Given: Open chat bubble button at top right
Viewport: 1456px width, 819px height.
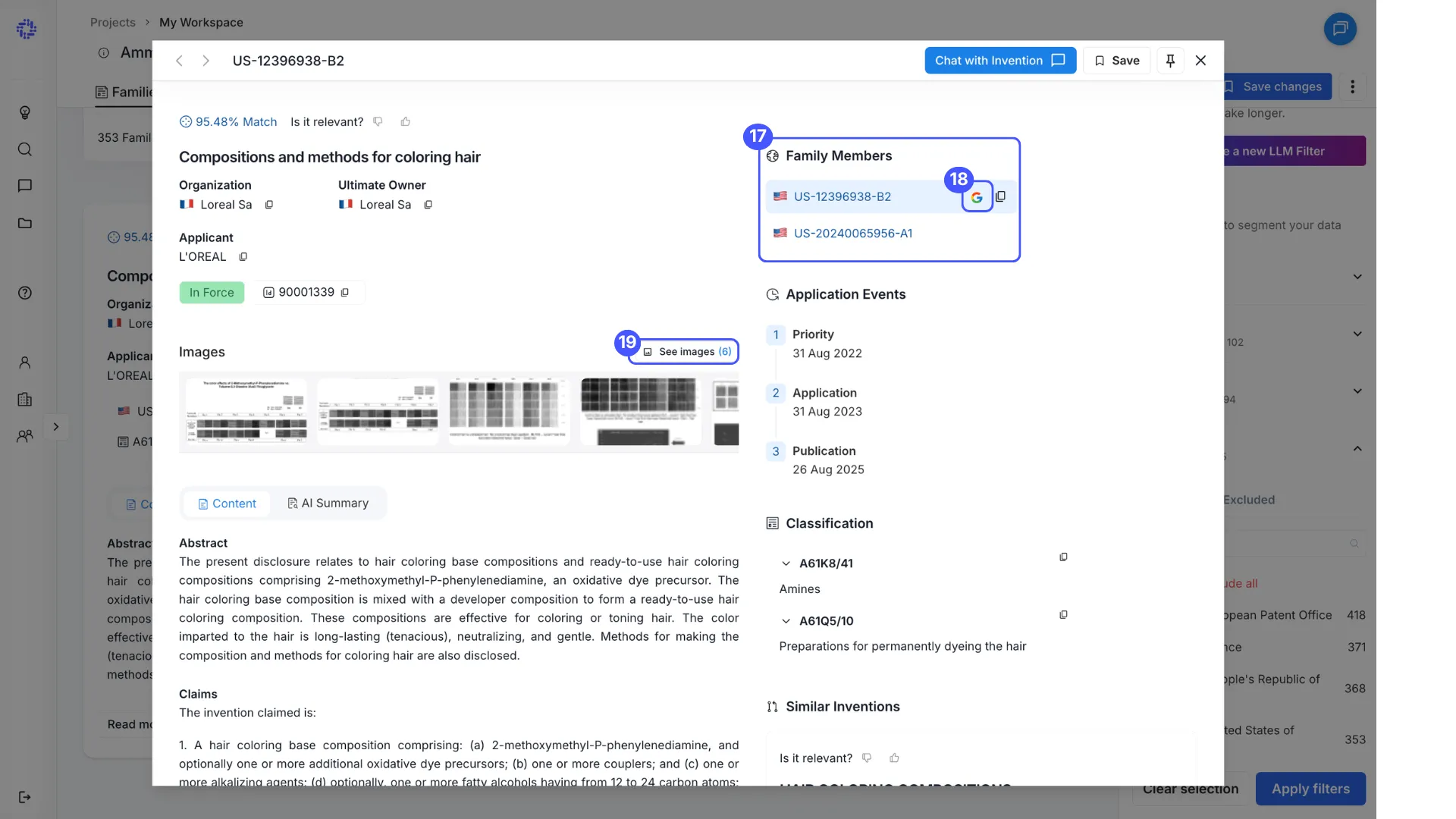Looking at the screenshot, I should [x=1340, y=29].
